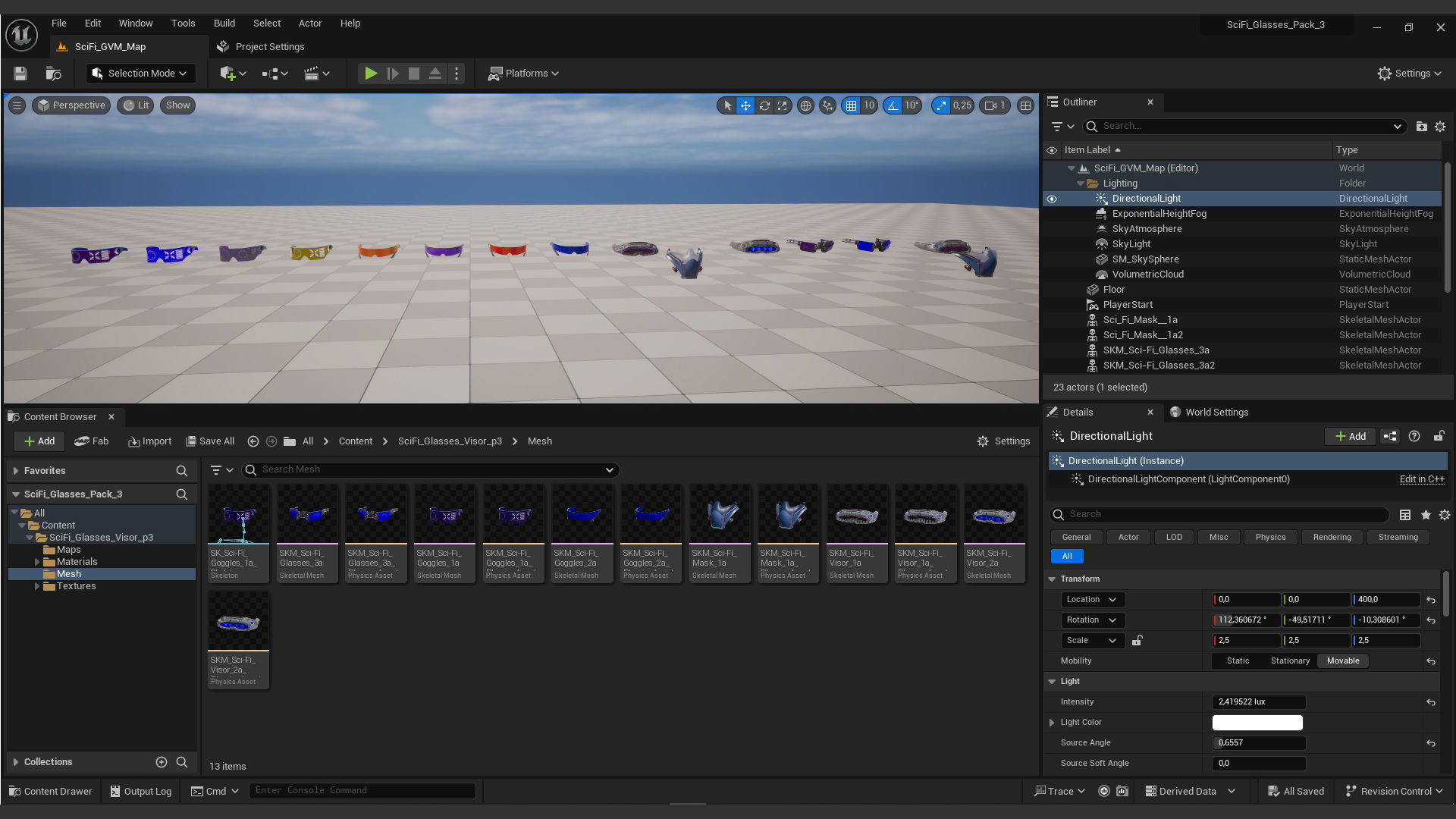Expand the Light Color property

[x=1052, y=723]
